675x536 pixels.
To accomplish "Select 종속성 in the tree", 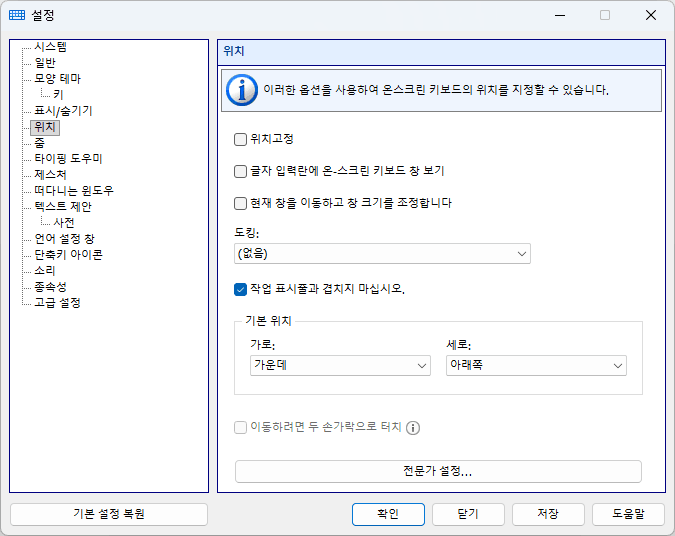I will [x=50, y=287].
